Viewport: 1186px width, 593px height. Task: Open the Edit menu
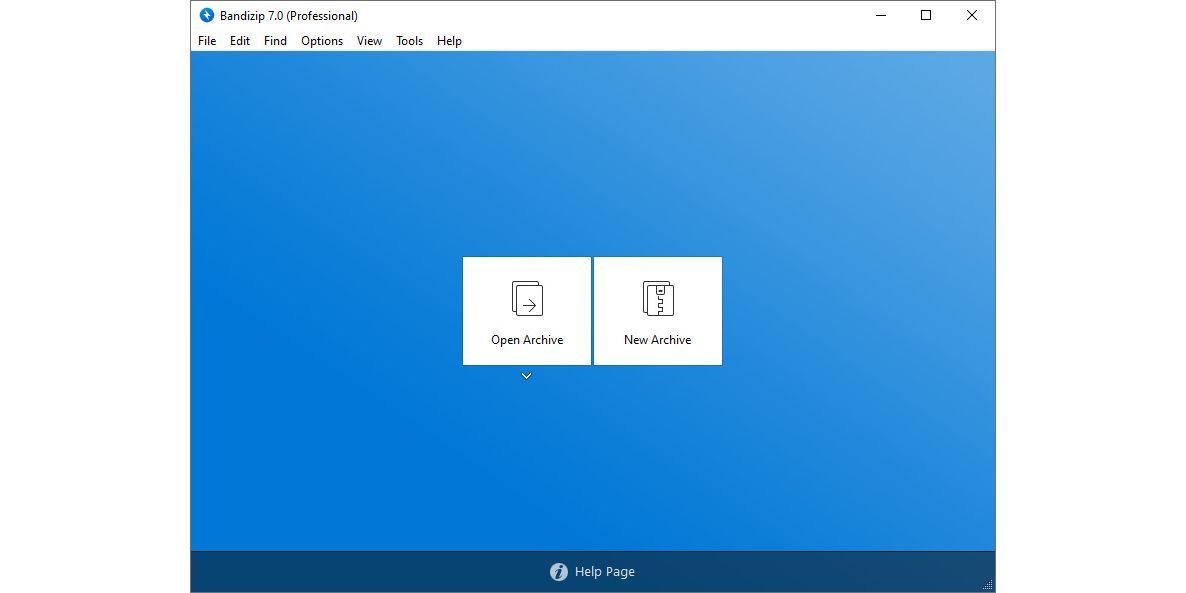[239, 41]
